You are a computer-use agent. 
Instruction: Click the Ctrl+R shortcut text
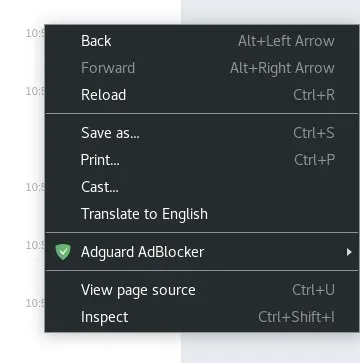314,95
